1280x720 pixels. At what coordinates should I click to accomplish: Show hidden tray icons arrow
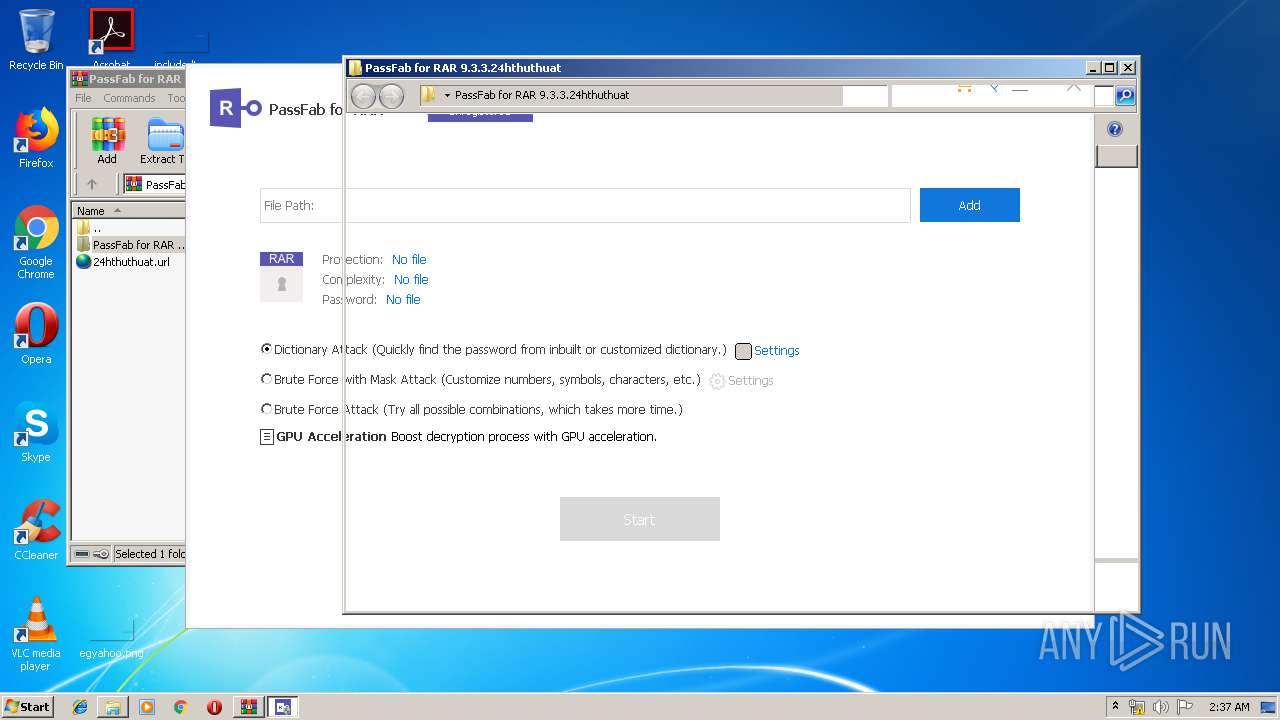coord(1115,707)
